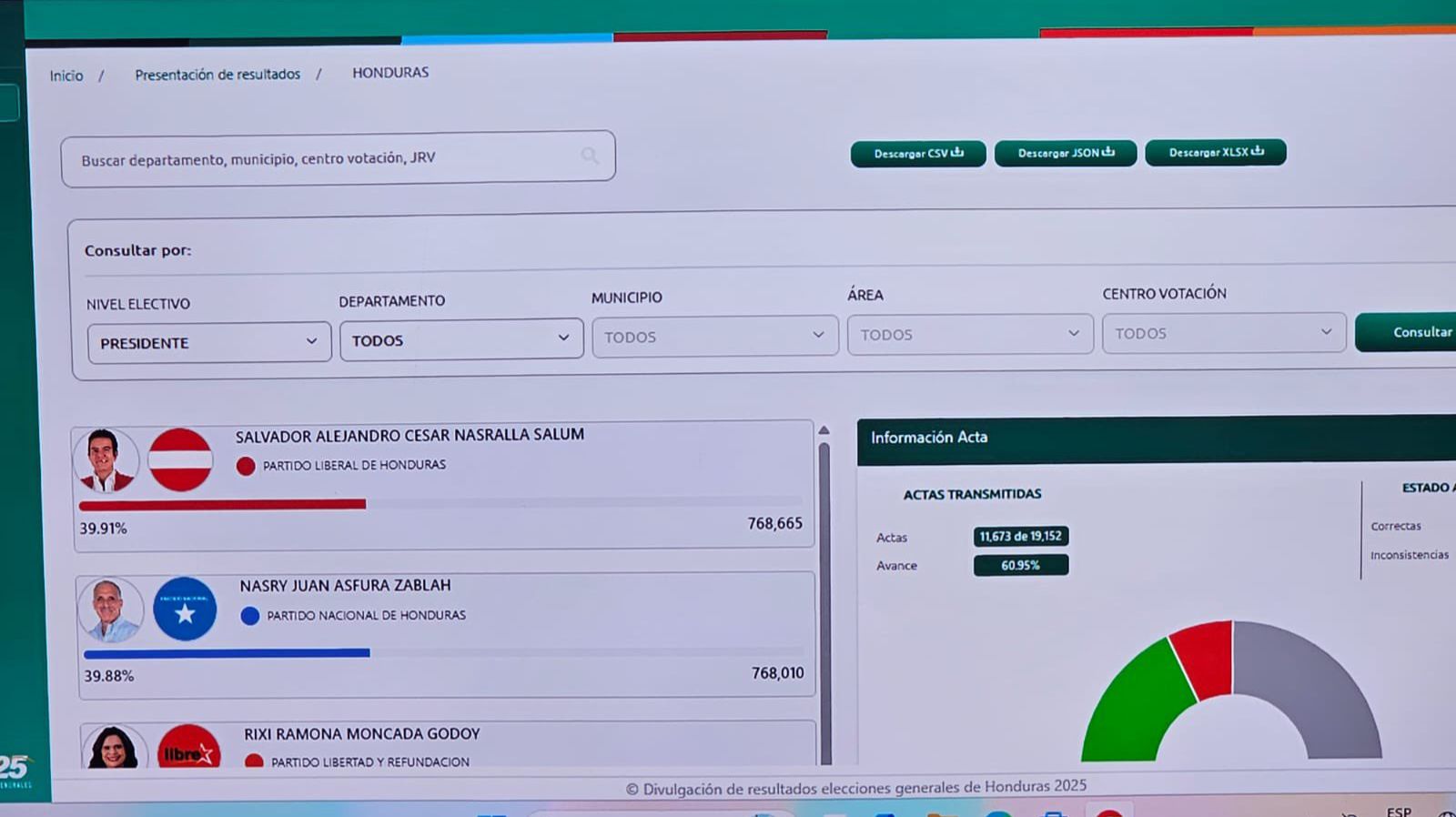Click the scroll-up arrow above candidate list
Screen dimensions: 1456x817
click(x=824, y=429)
